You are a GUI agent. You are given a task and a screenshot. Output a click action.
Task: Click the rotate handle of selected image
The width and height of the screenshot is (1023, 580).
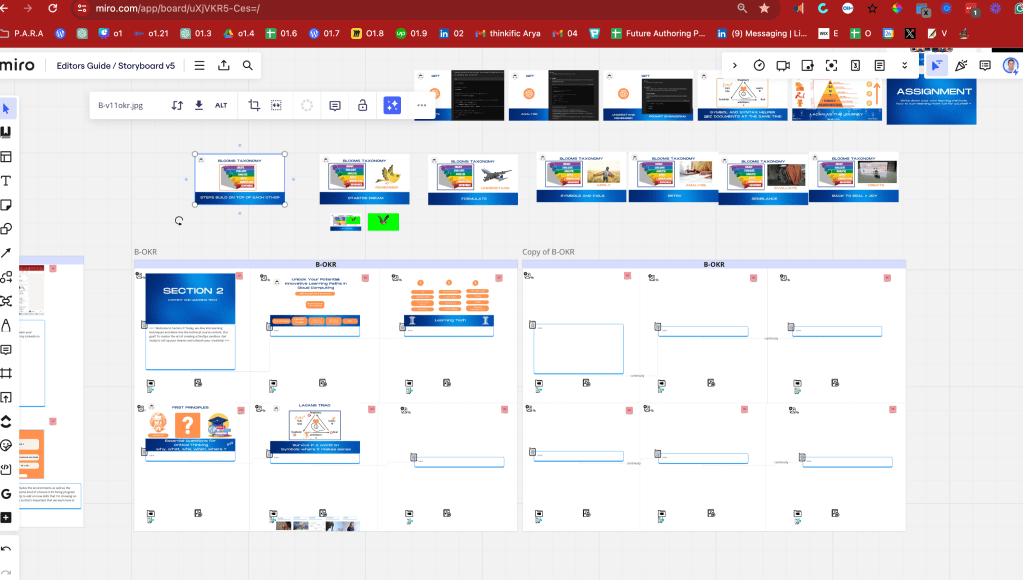(x=179, y=221)
